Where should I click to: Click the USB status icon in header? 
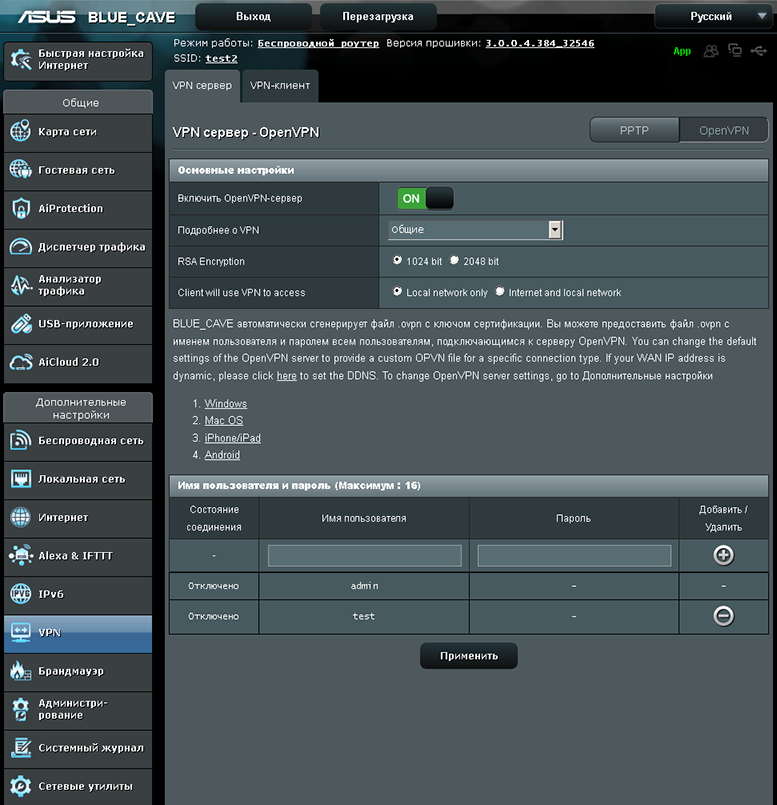coord(759,50)
